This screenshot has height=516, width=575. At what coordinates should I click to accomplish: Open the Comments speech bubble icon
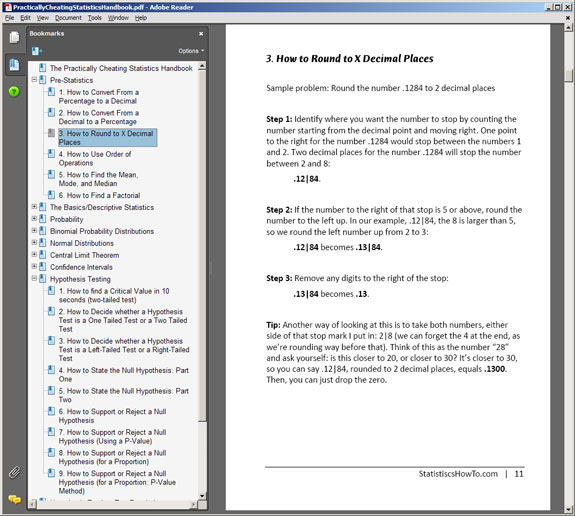coord(14,499)
